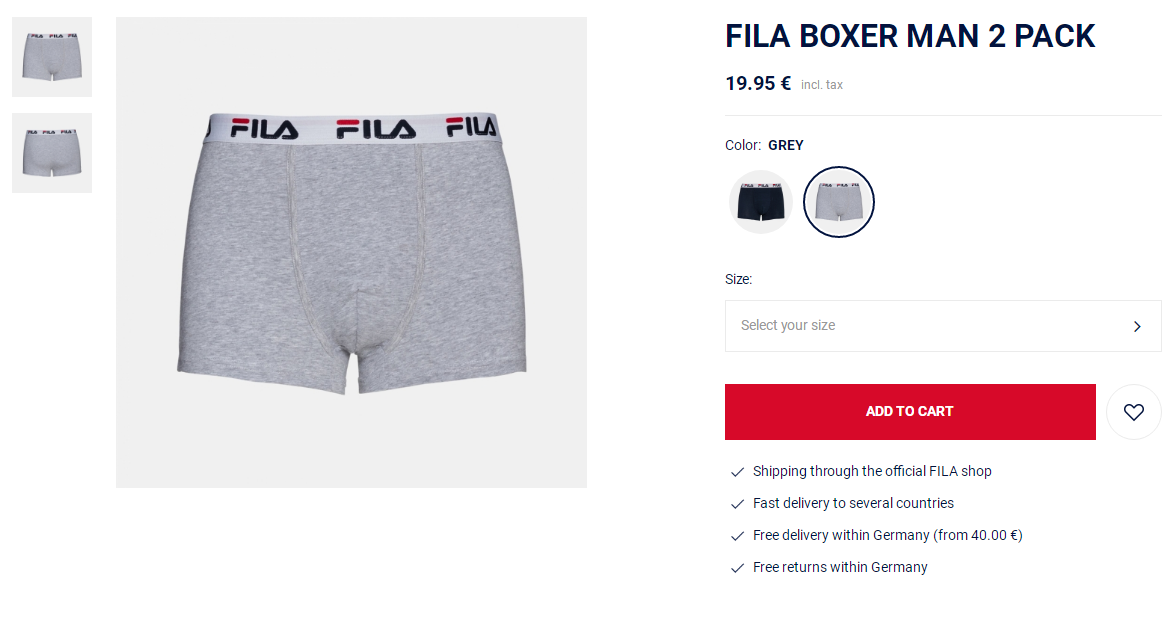Expand size options with the chevron arrow
The image size is (1170, 619).
[1137, 327]
